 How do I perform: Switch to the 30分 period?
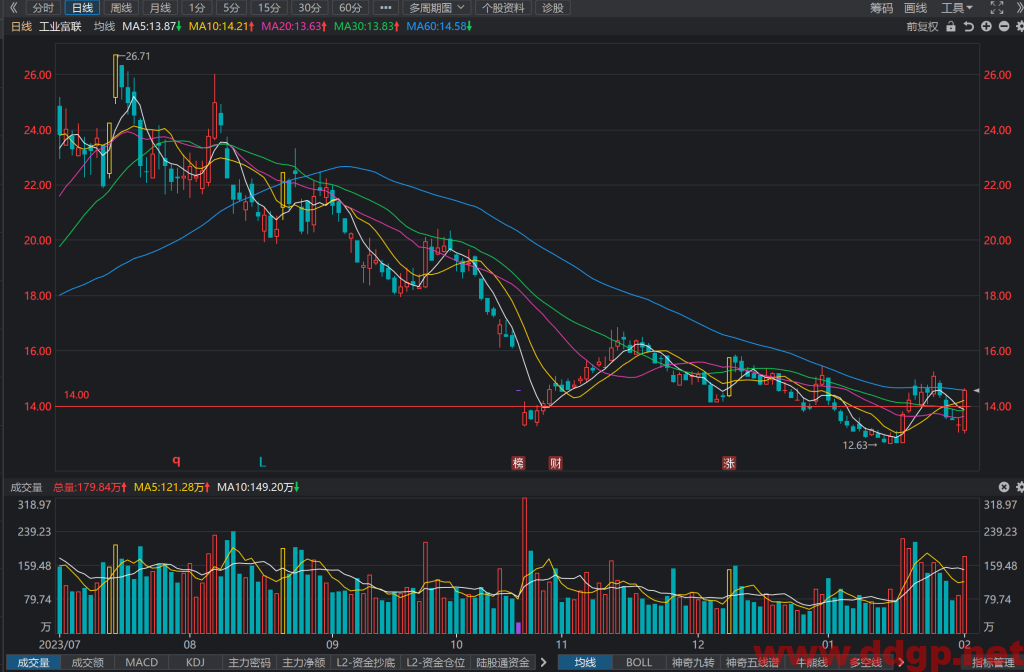(310, 8)
